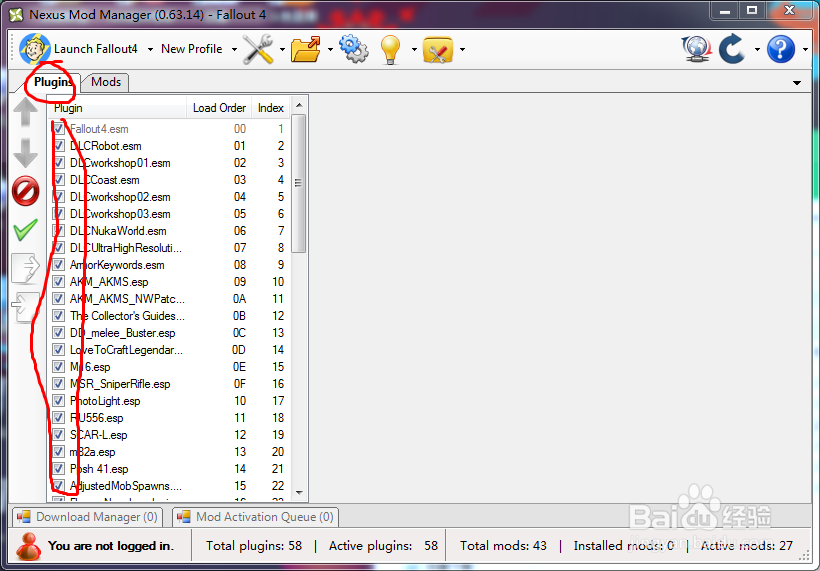Toggle the DLCCoast.esm checkbox
Screen dimensions: 820x571
(x=59, y=180)
